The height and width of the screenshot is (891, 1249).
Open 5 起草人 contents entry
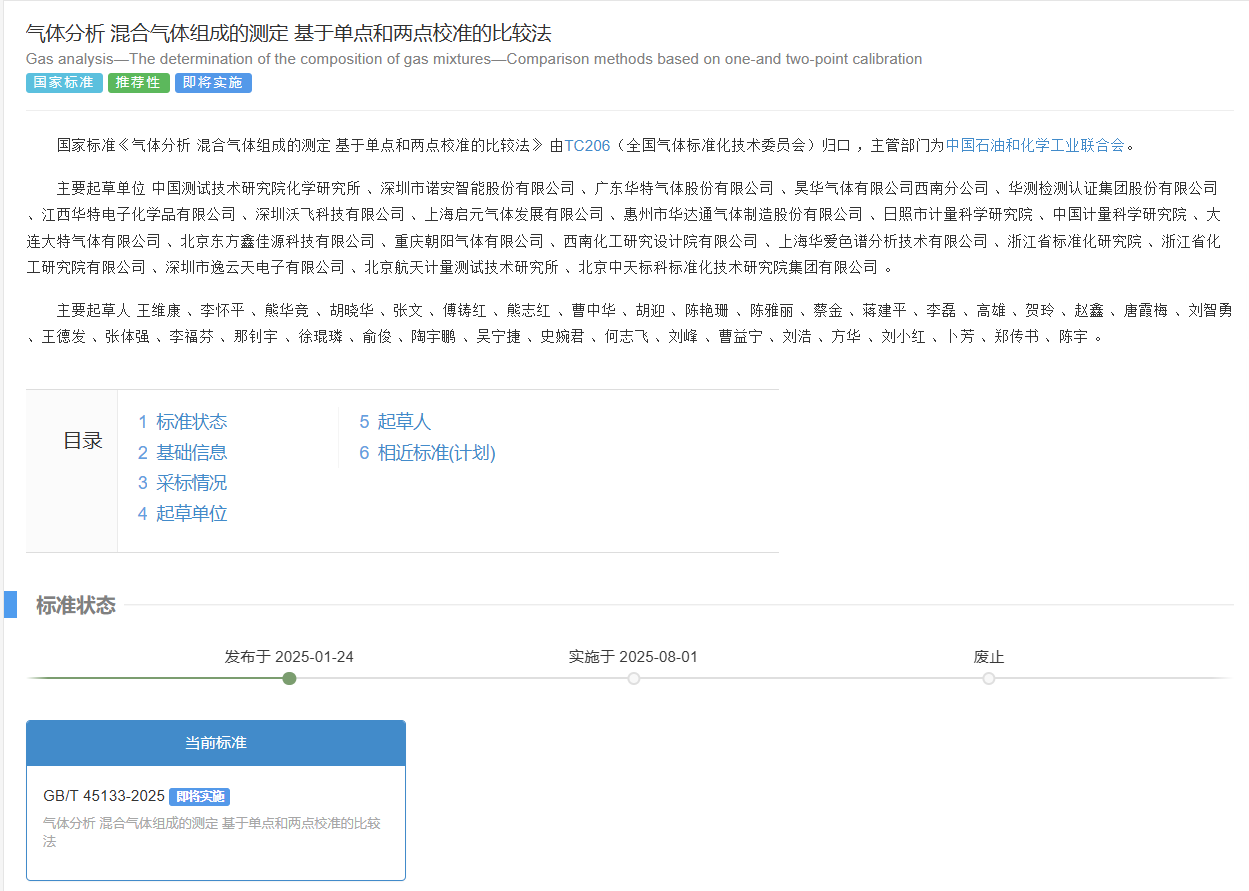click(394, 422)
